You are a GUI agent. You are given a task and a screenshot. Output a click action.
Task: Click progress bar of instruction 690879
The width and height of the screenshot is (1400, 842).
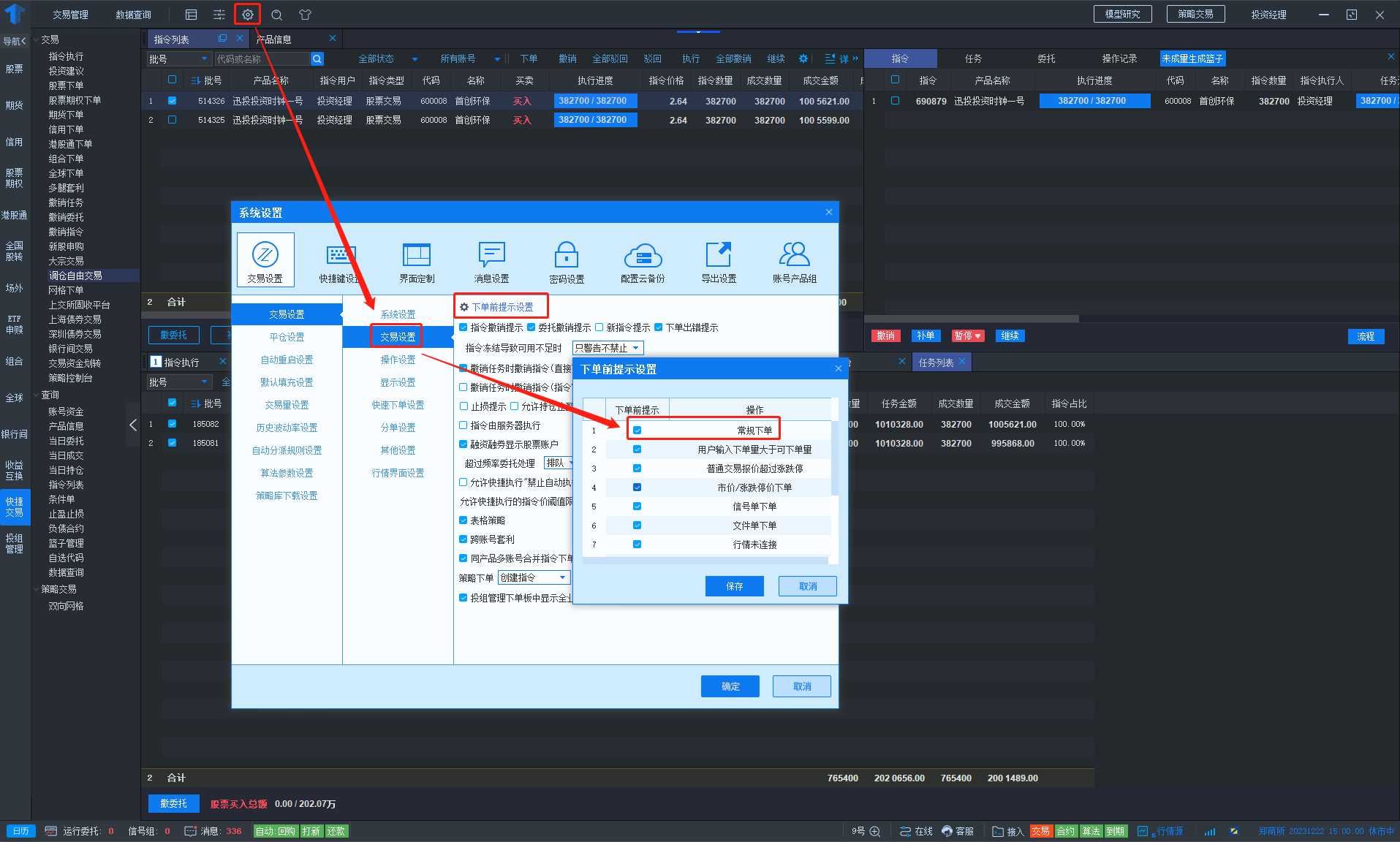[x=1094, y=101]
